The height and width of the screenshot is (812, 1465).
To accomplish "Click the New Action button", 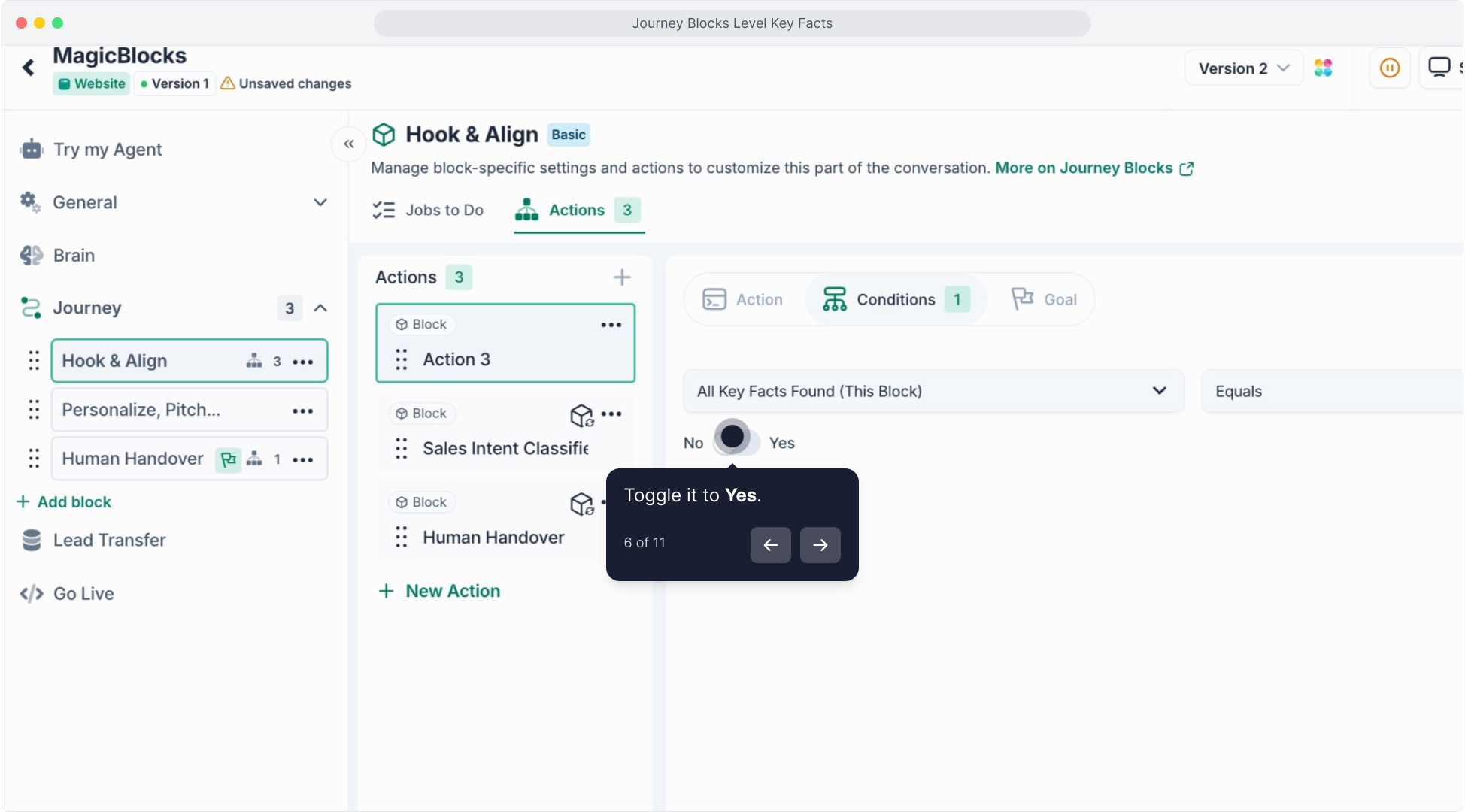I will click(x=439, y=591).
